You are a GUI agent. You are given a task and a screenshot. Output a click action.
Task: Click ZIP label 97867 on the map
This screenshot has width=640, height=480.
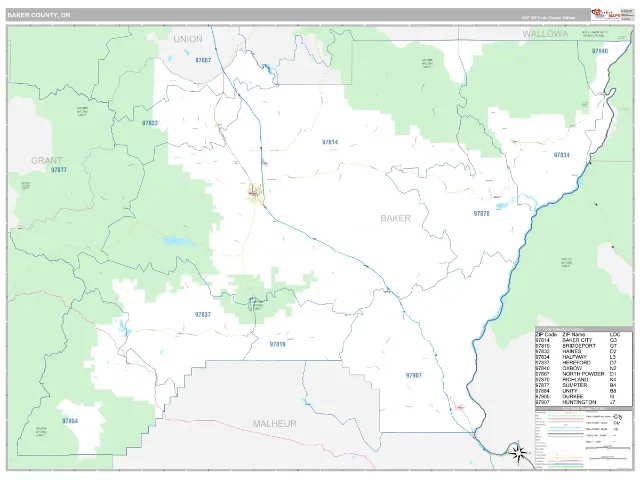[203, 60]
